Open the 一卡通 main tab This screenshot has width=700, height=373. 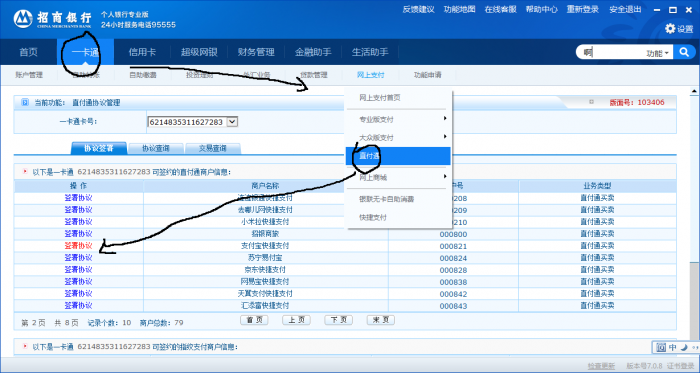85,52
